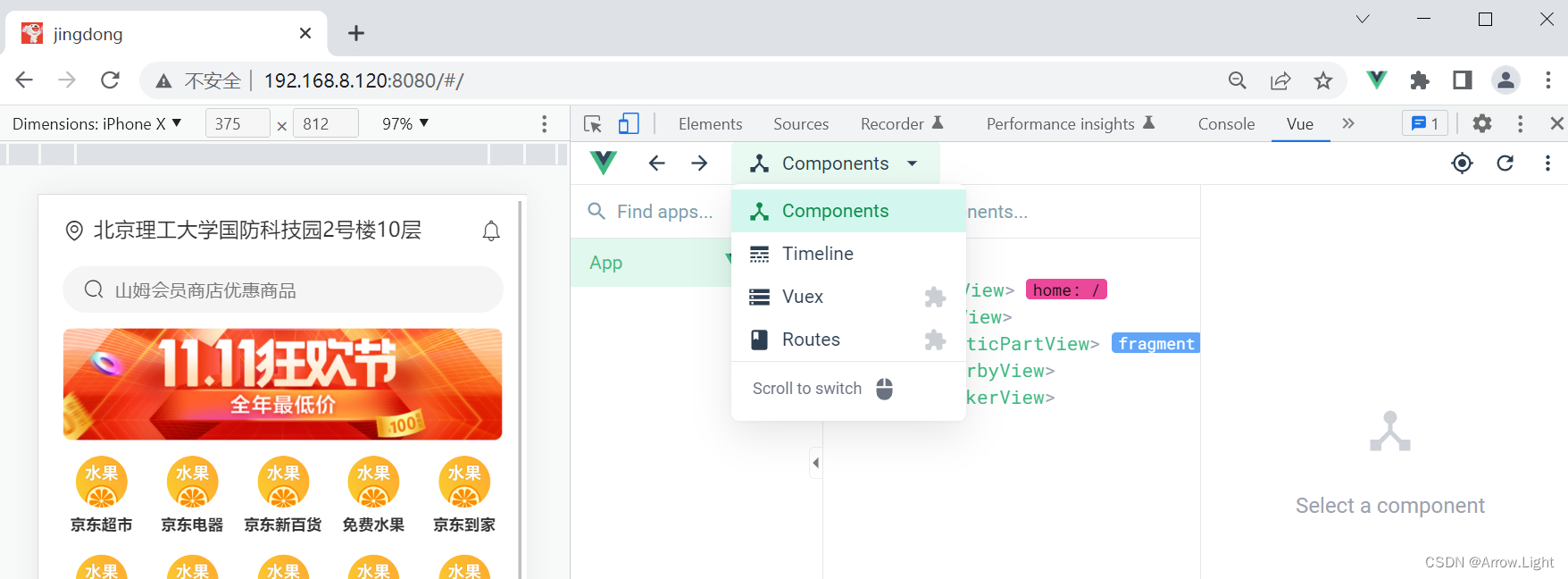Screen dimensions: 1568x579
Task: Open the Components inspector dropdown
Action: click(x=835, y=164)
